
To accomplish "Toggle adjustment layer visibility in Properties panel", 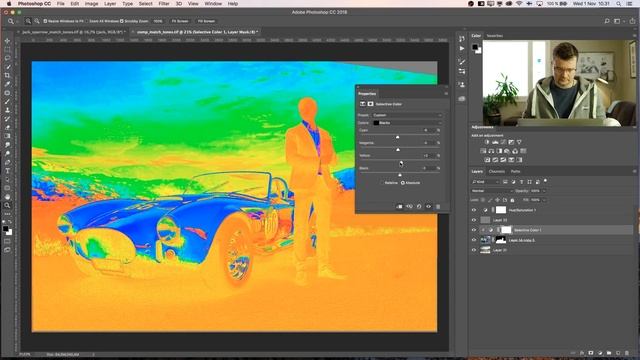I will pyautogui.click(x=429, y=207).
